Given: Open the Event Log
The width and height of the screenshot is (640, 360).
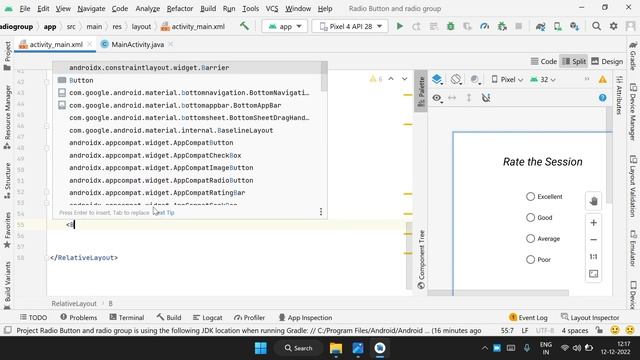Looking at the screenshot, I should 528,318.
